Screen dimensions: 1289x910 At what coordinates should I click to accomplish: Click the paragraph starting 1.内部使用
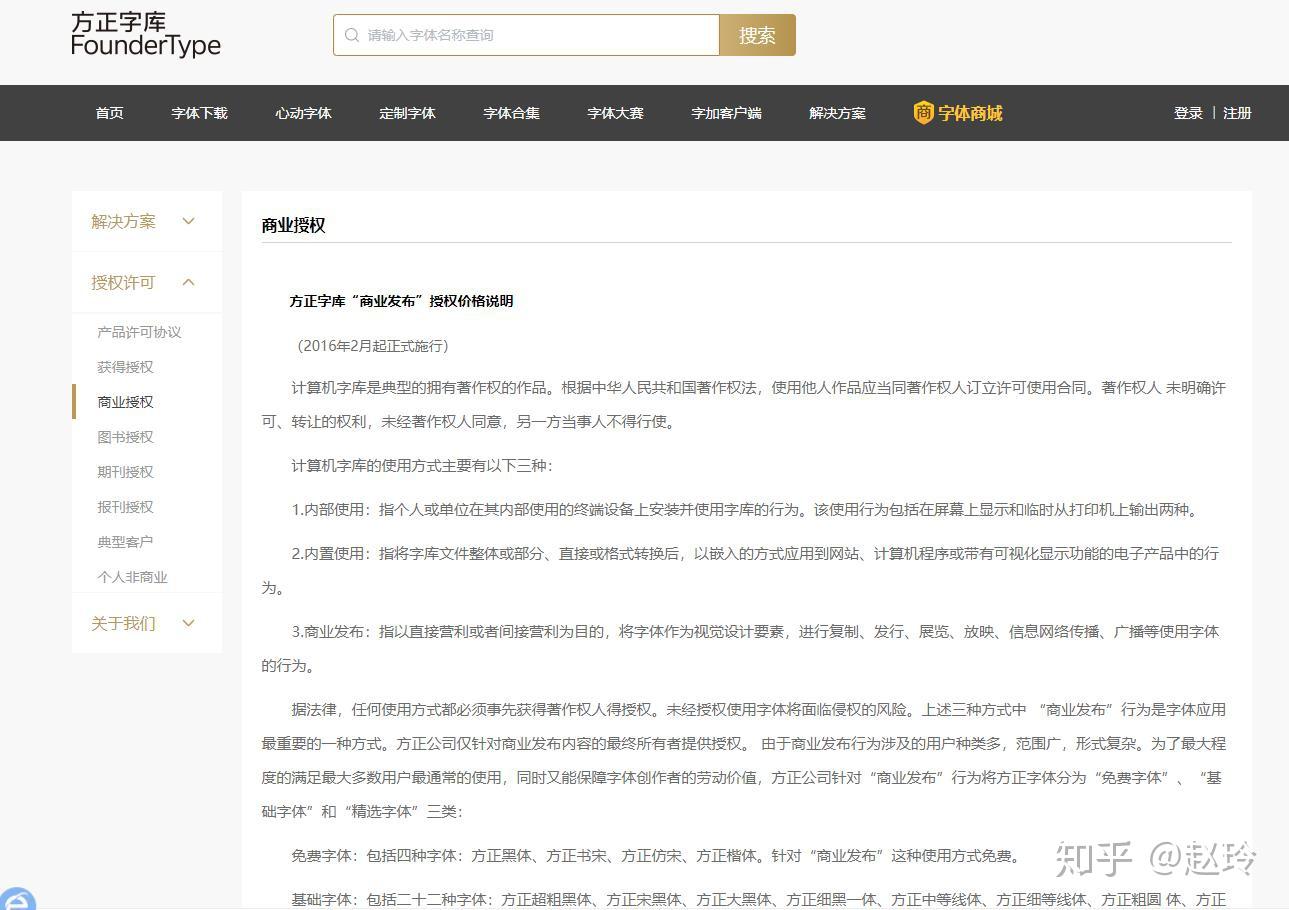746,510
